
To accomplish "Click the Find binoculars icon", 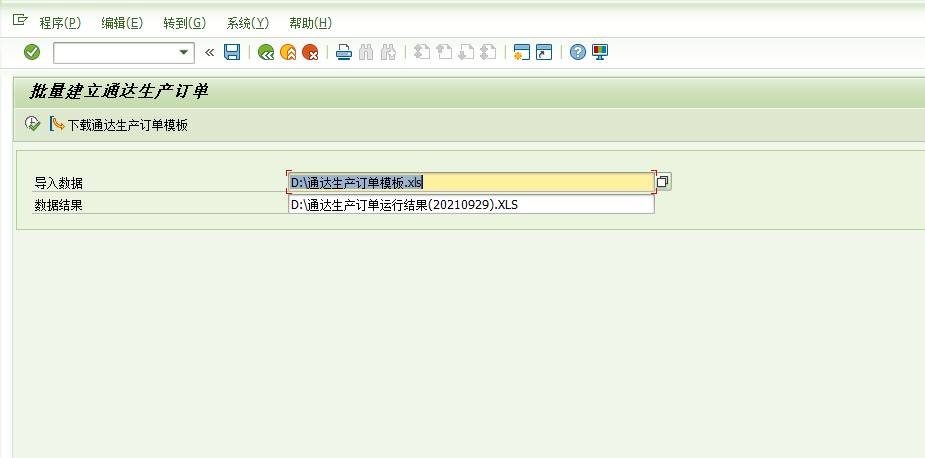I will click(366, 53).
